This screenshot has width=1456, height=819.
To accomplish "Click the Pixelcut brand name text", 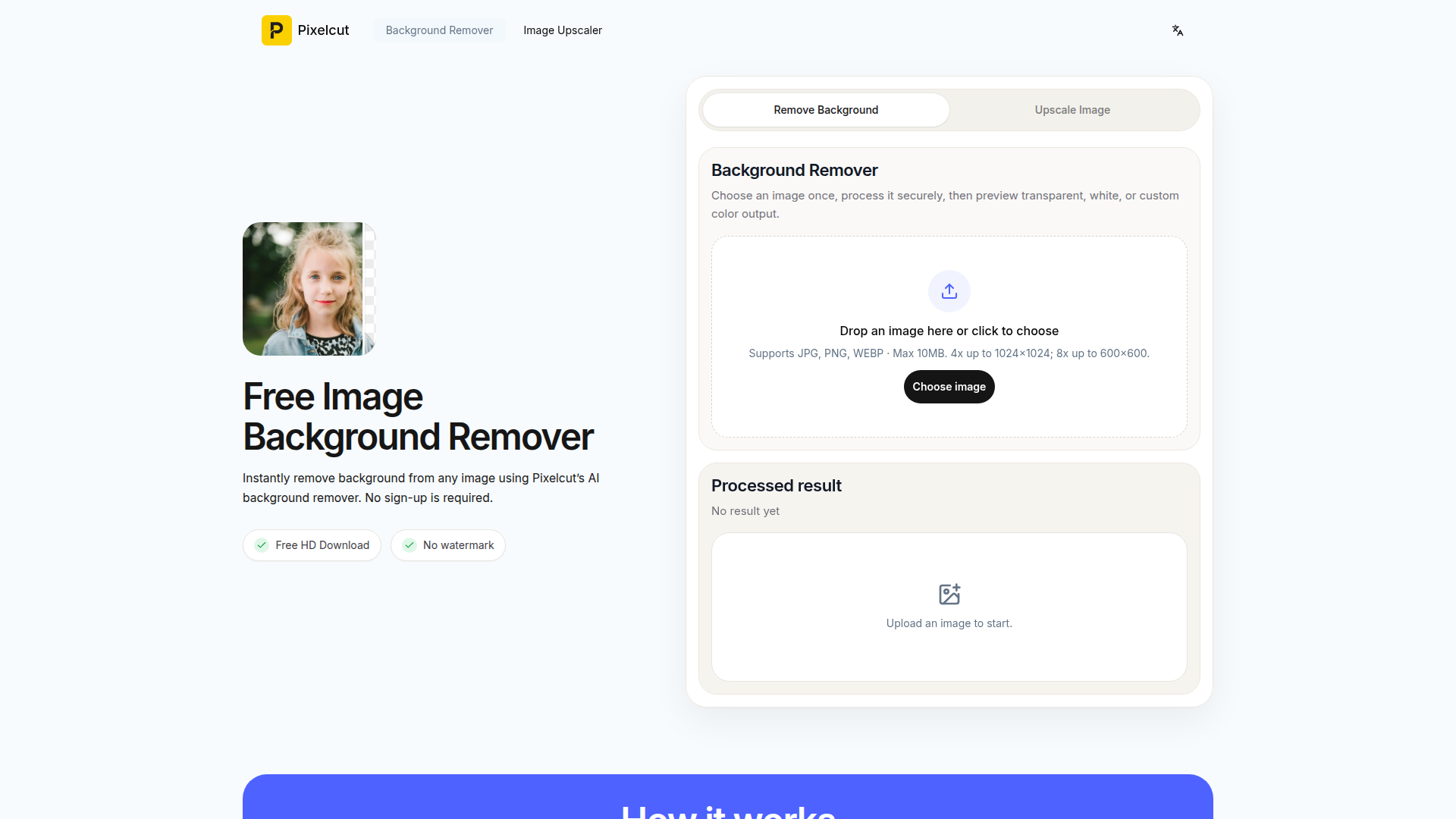I will pyautogui.click(x=323, y=30).
